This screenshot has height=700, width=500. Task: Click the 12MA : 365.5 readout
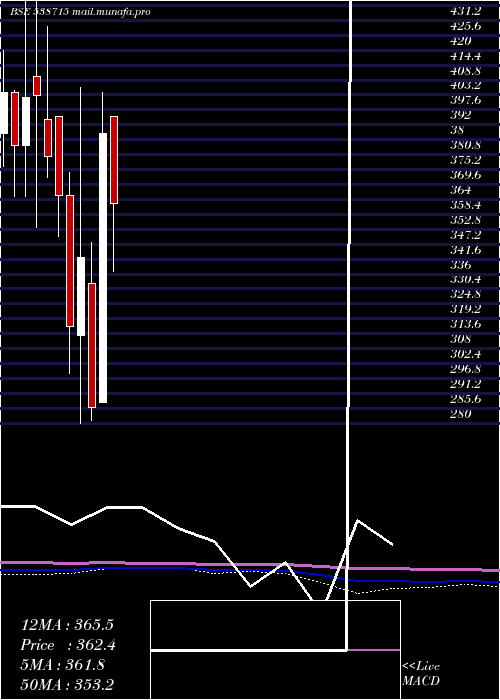pos(67,625)
